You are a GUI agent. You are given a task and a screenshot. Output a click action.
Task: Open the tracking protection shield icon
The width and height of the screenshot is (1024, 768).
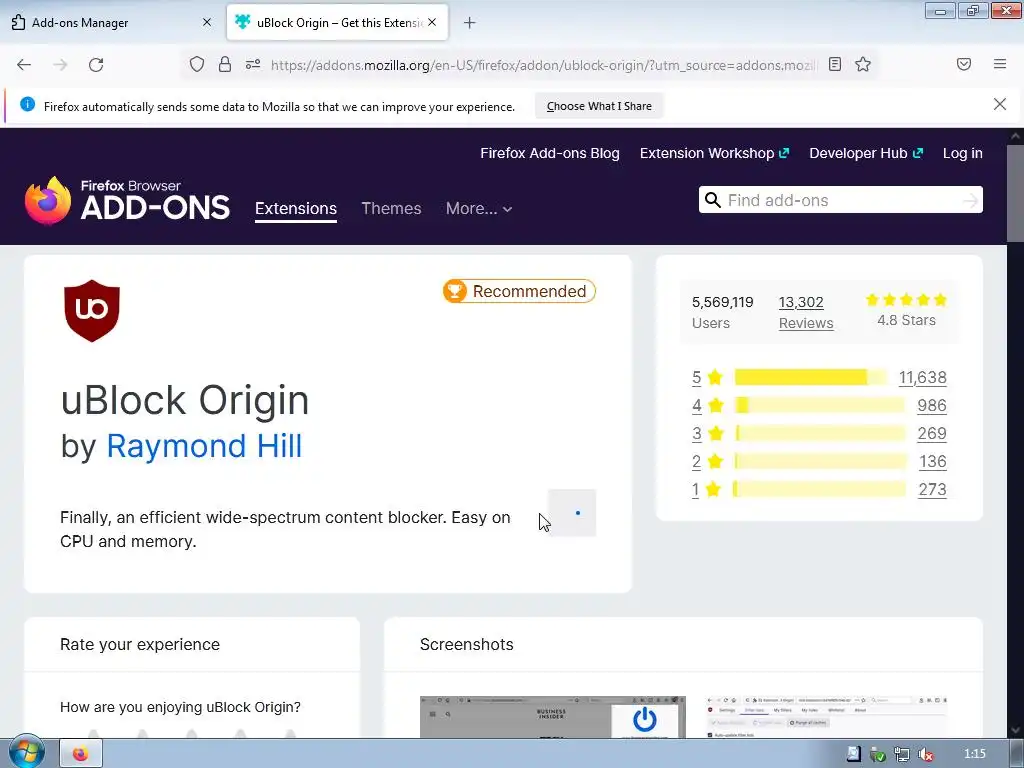click(197, 65)
